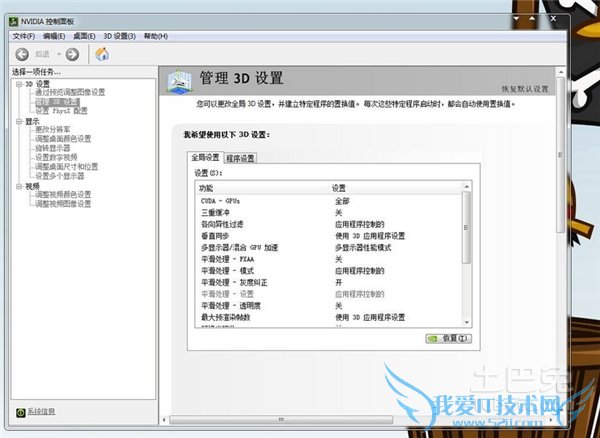Click settings list scroll-up arrow
This screenshot has height=438, width=600.
466,186
